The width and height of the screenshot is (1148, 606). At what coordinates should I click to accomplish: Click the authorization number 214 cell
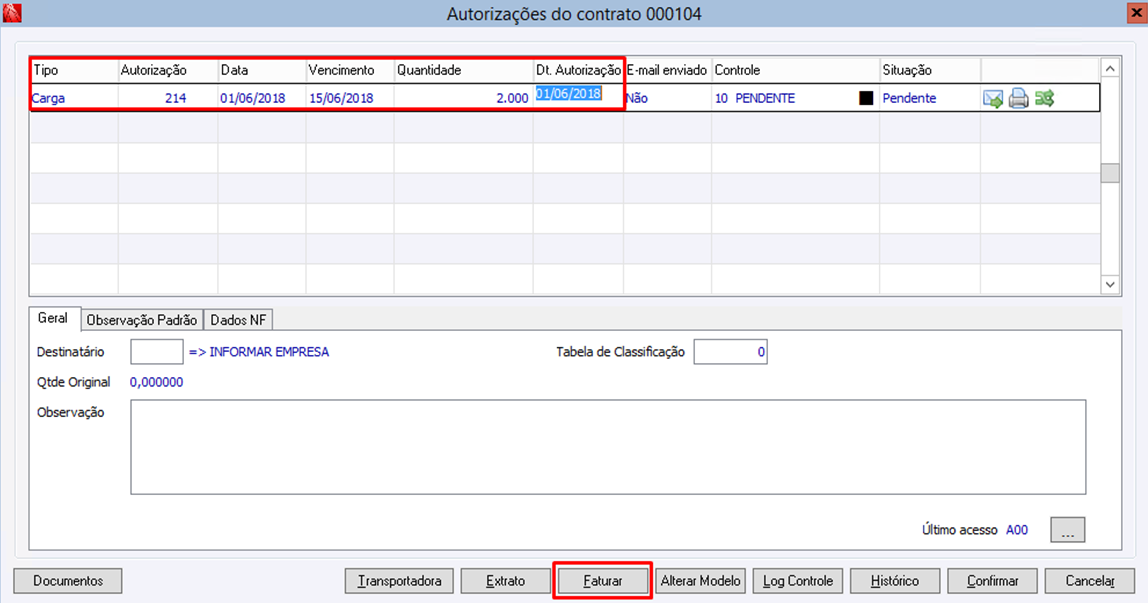(x=168, y=98)
